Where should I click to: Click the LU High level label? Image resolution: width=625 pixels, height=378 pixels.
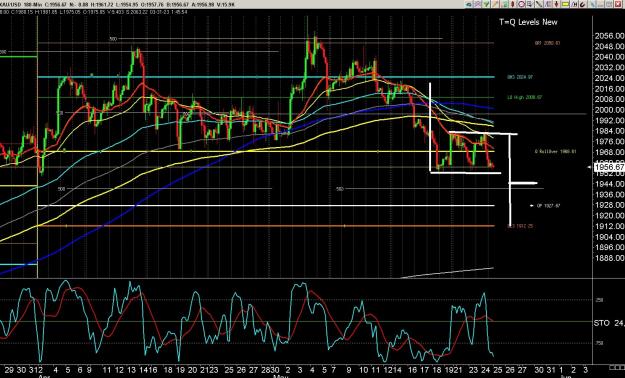525,97
